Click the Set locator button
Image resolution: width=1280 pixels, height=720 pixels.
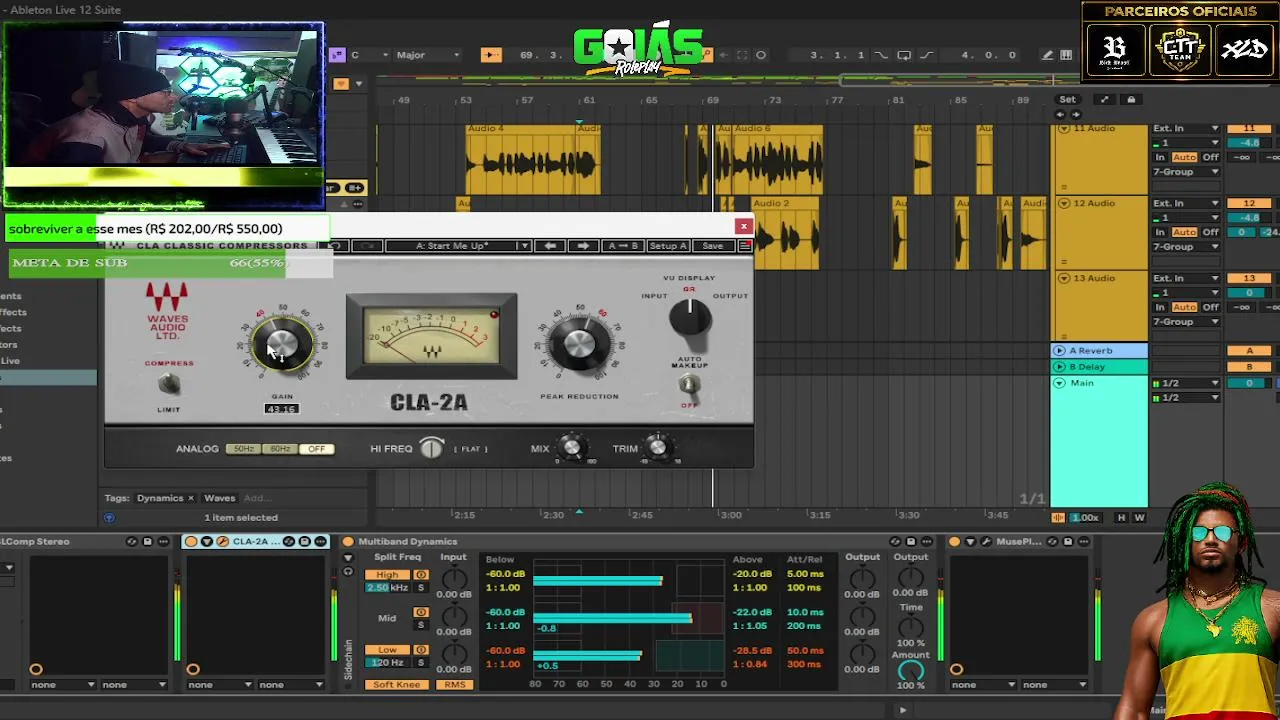click(x=1068, y=100)
